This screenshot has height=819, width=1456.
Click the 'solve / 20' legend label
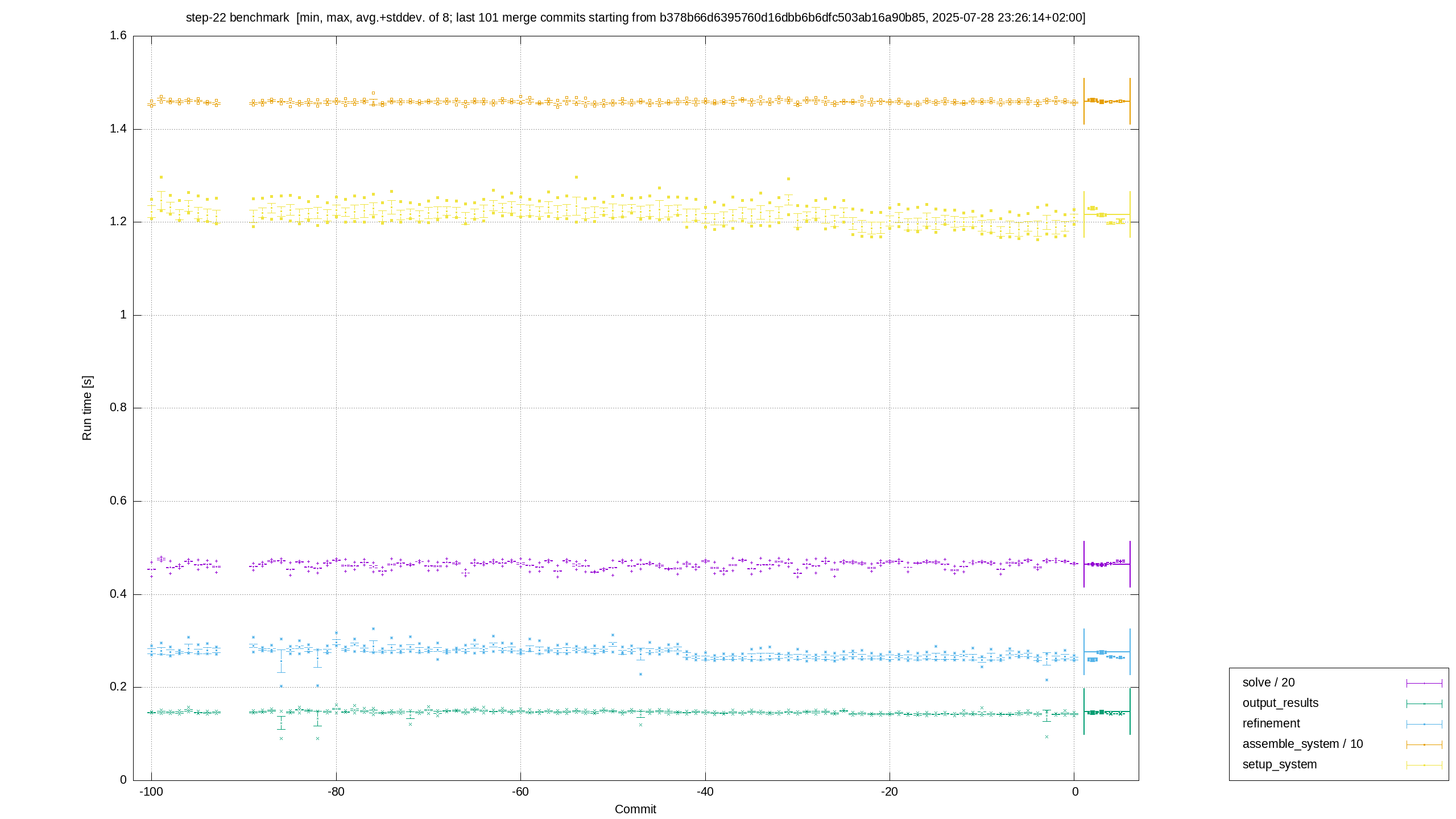pos(1268,682)
